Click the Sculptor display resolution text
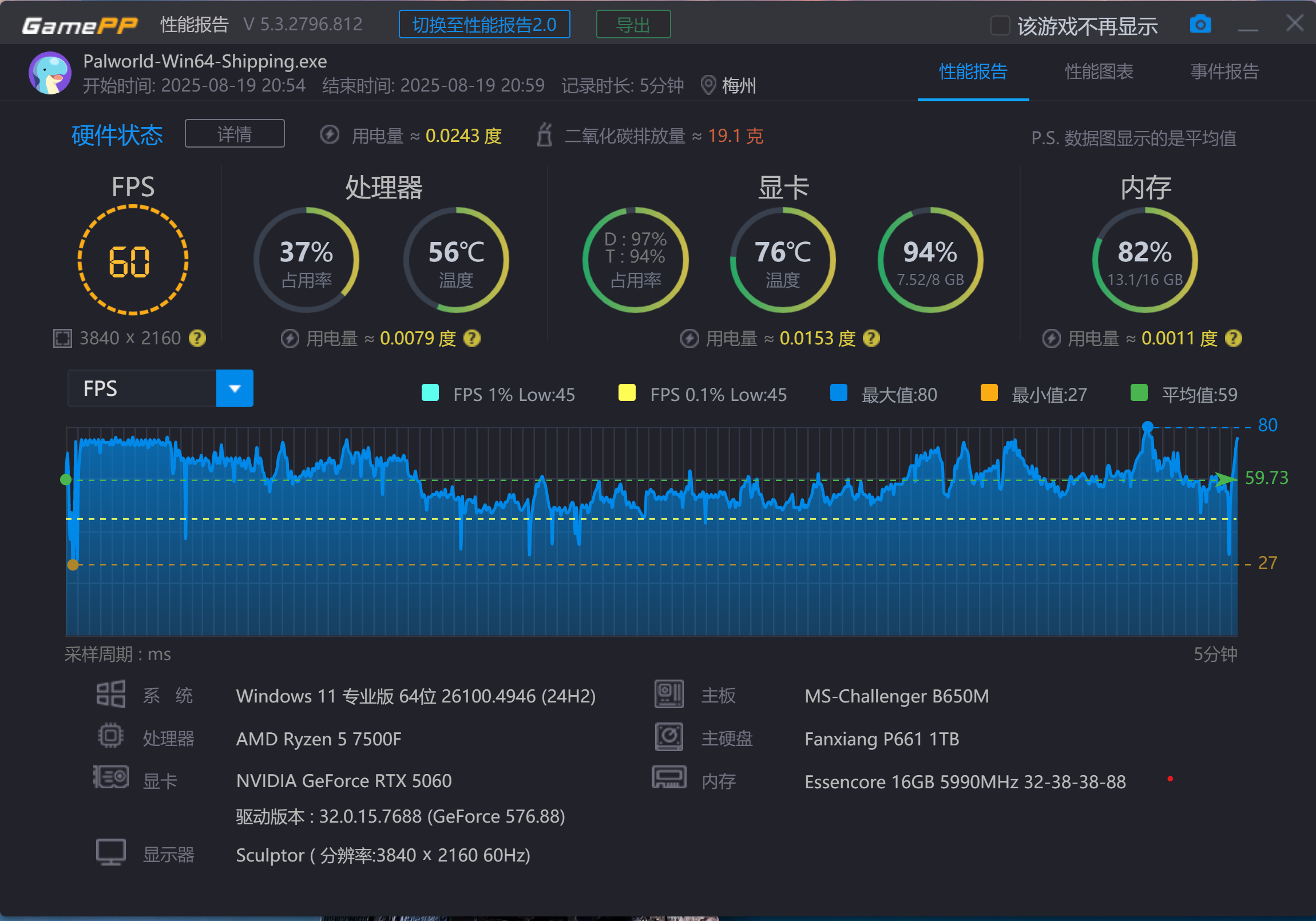The image size is (1316, 921). (383, 855)
